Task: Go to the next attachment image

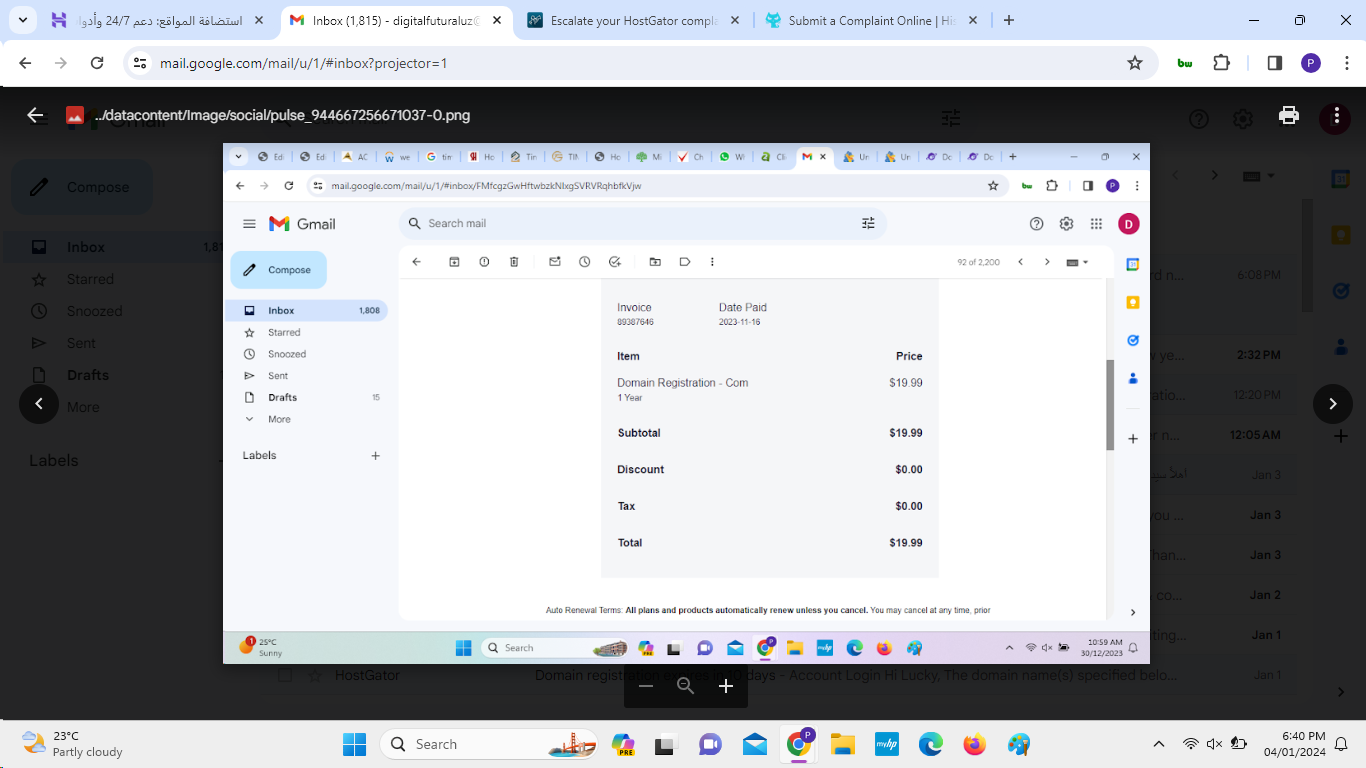Action: pos(1332,404)
